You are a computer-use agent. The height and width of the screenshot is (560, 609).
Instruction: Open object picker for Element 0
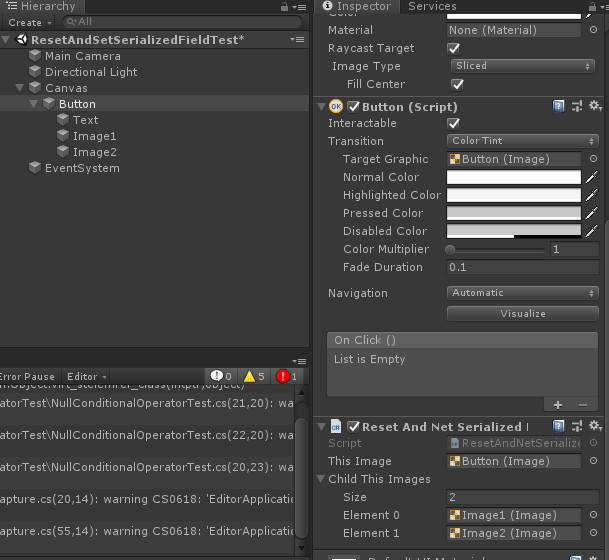(x=593, y=515)
